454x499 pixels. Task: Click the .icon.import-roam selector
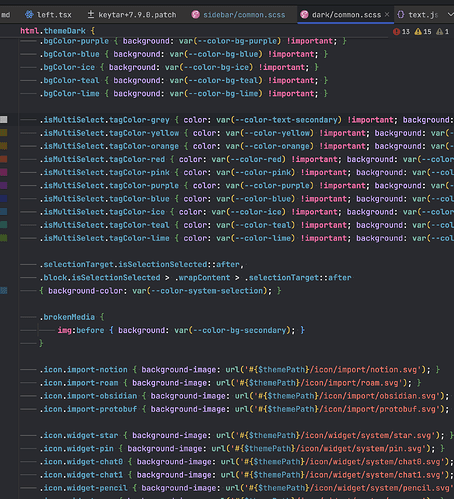pyautogui.click(x=79, y=383)
